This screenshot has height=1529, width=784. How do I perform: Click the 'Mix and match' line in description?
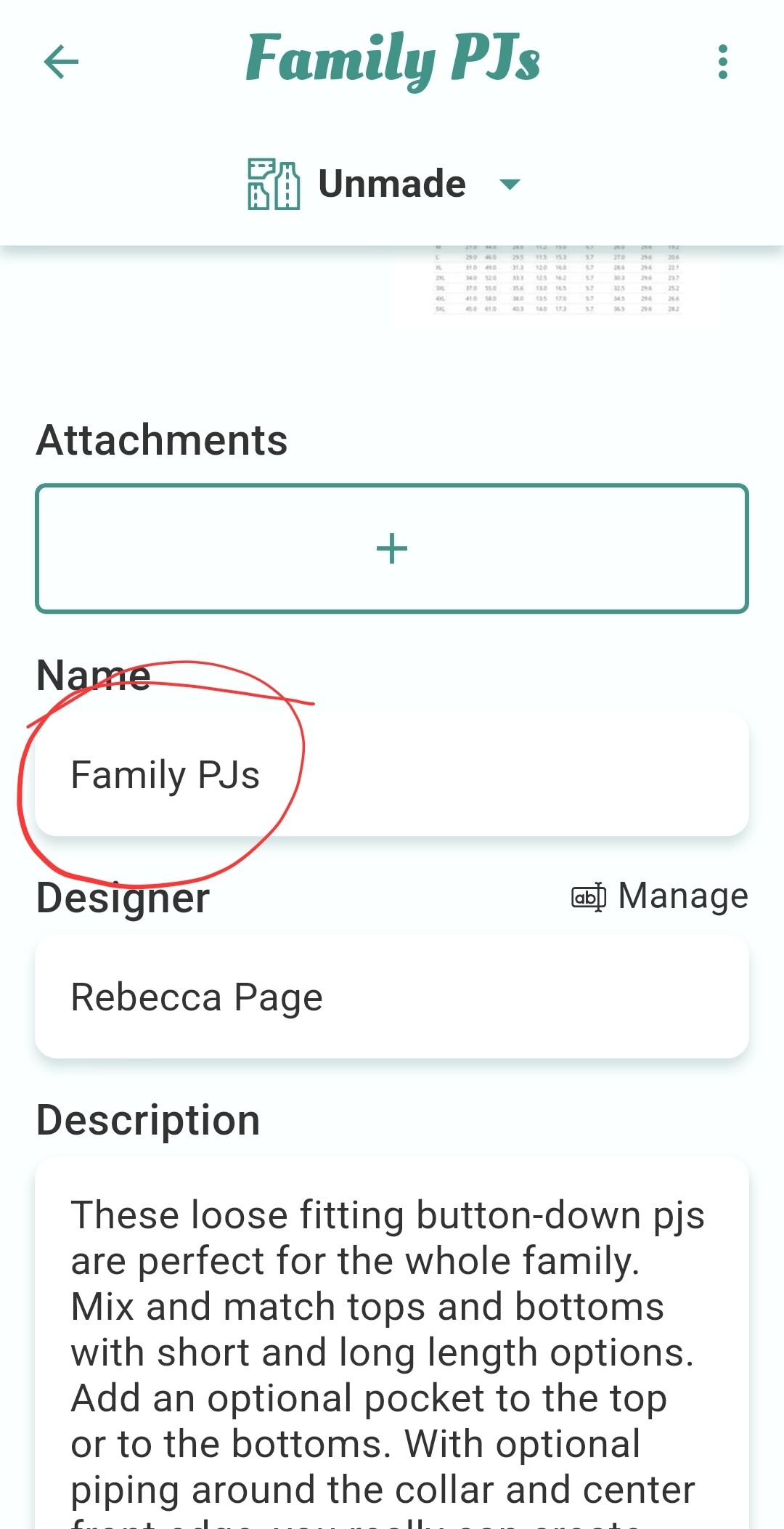coord(367,1307)
